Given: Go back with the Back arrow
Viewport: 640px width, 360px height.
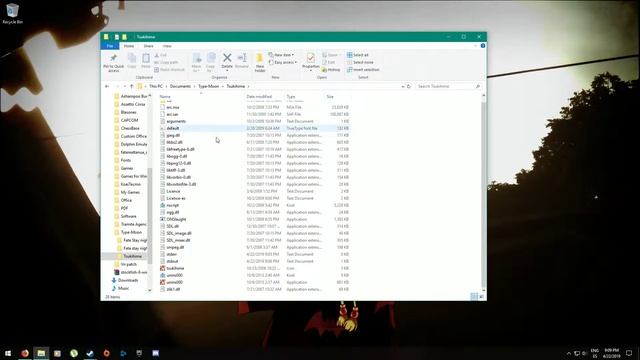Looking at the screenshot, I should coord(107,87).
